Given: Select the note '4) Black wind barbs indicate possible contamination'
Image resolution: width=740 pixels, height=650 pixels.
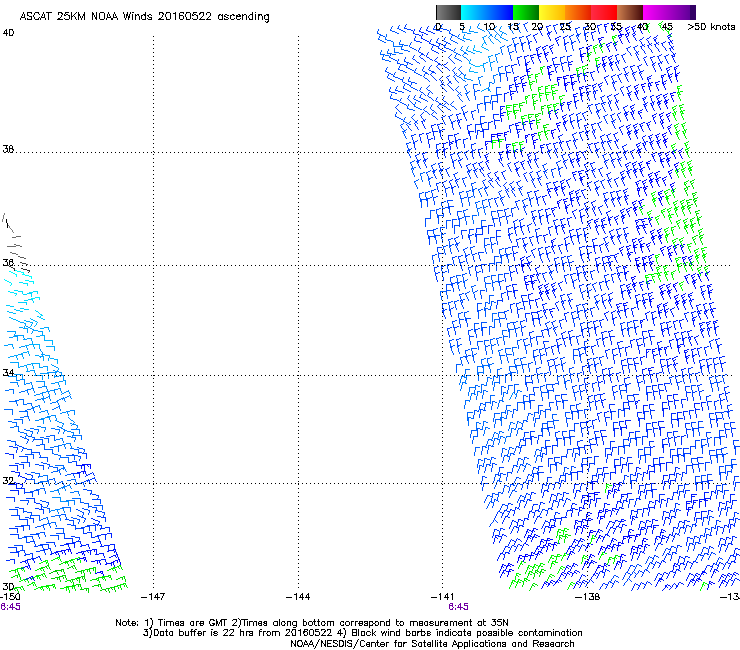Looking at the screenshot, I should click(460, 633).
